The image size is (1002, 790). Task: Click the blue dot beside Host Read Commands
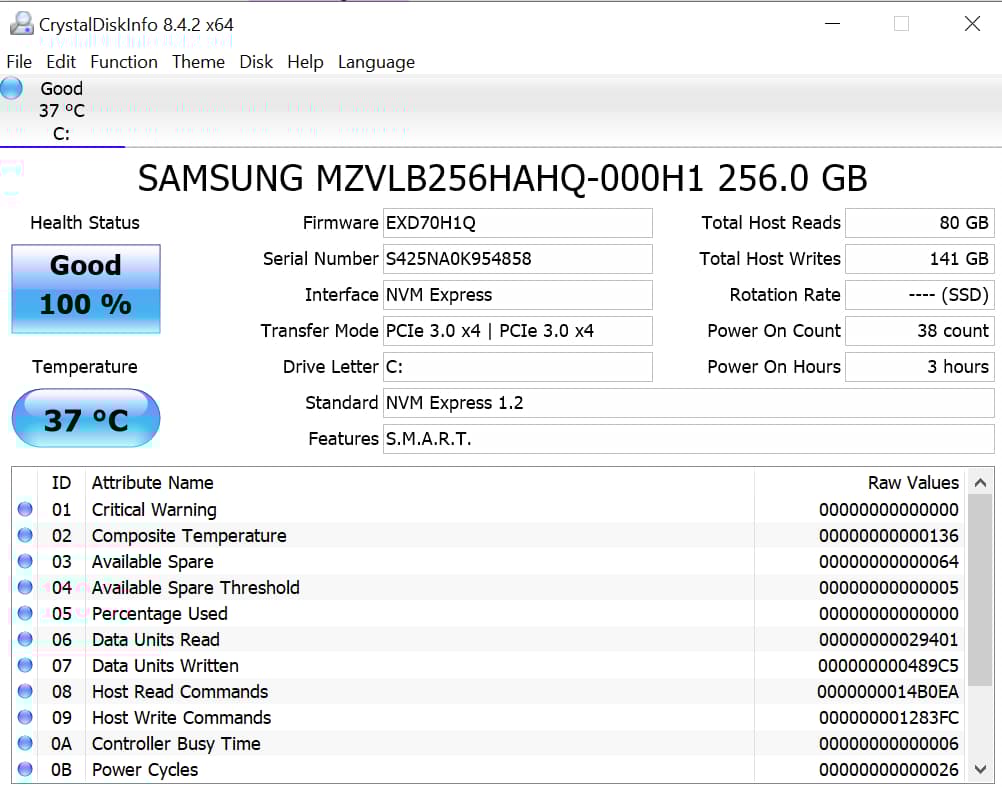pyautogui.click(x=25, y=691)
